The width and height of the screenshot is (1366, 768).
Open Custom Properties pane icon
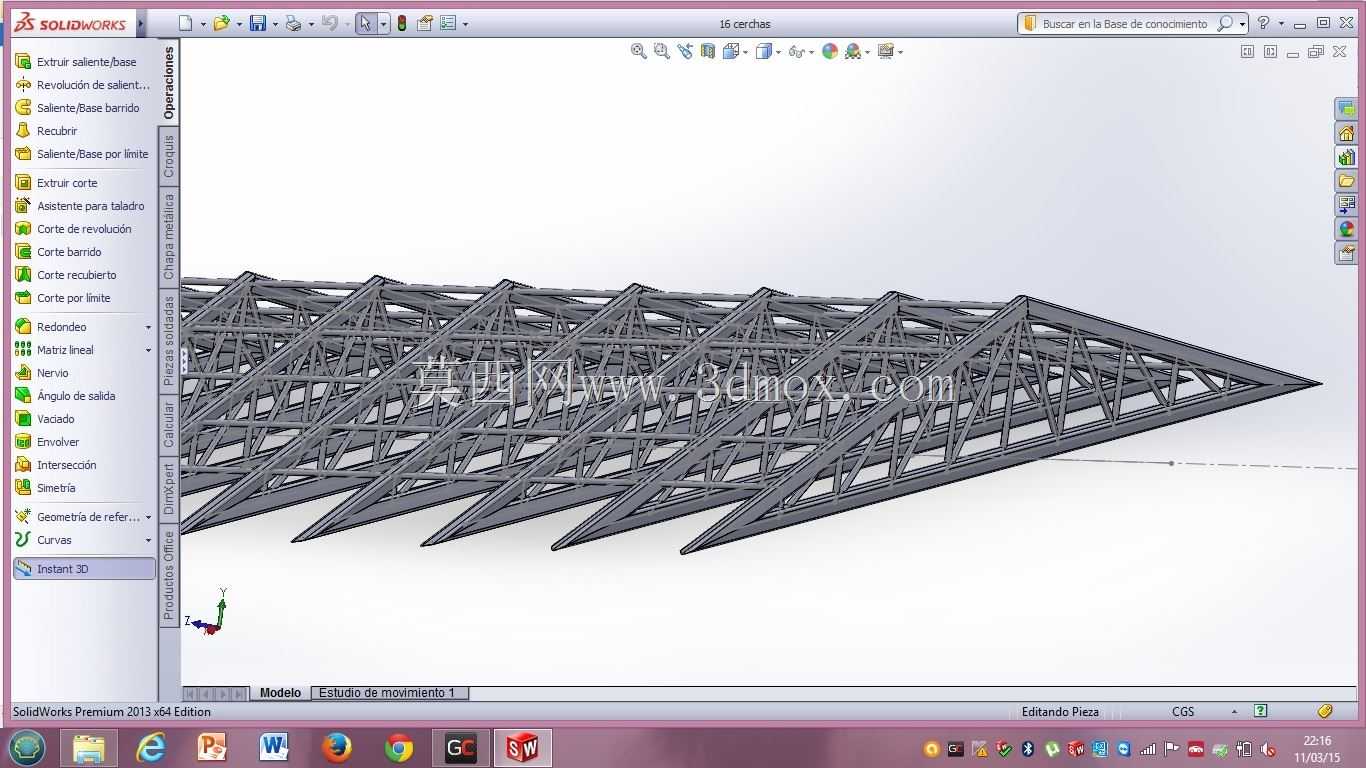point(1346,253)
